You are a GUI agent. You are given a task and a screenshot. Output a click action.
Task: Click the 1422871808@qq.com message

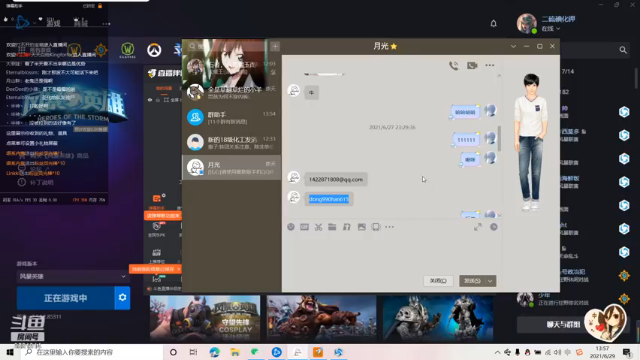pos(336,180)
